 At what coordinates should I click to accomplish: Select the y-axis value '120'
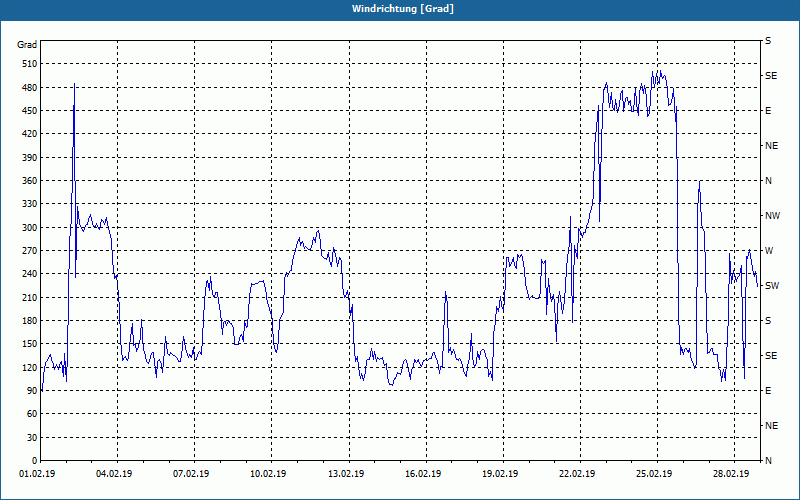(30, 367)
